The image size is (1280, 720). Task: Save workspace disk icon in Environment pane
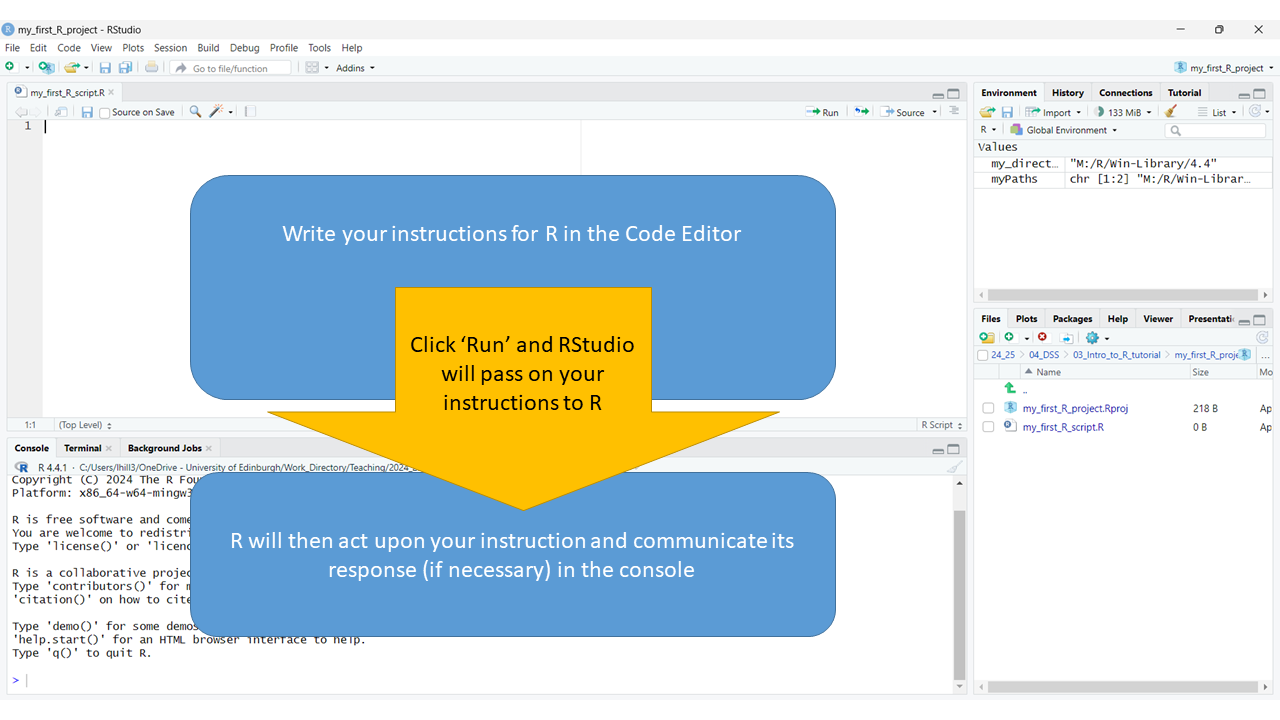[1007, 112]
